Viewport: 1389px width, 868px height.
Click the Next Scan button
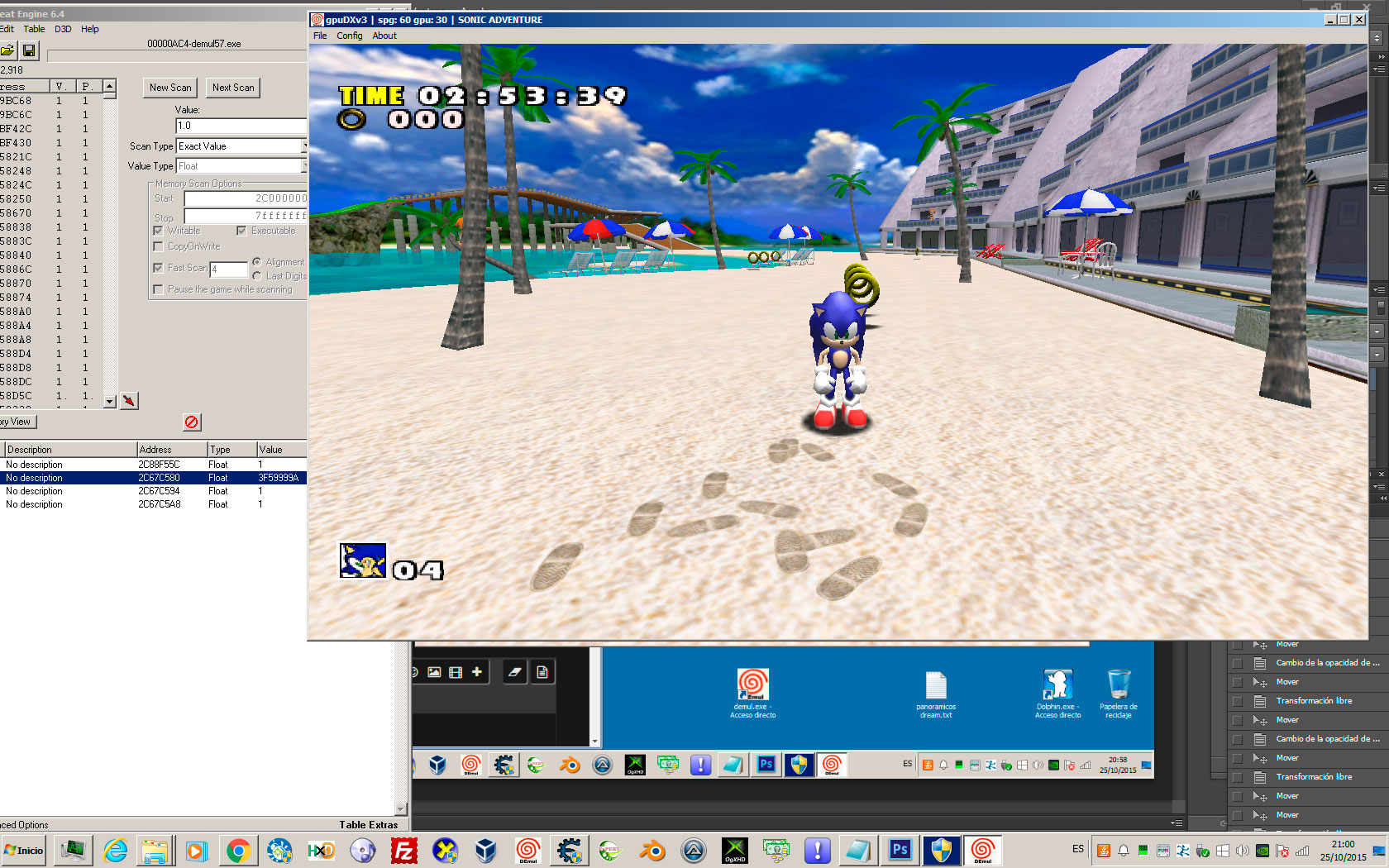click(x=233, y=88)
